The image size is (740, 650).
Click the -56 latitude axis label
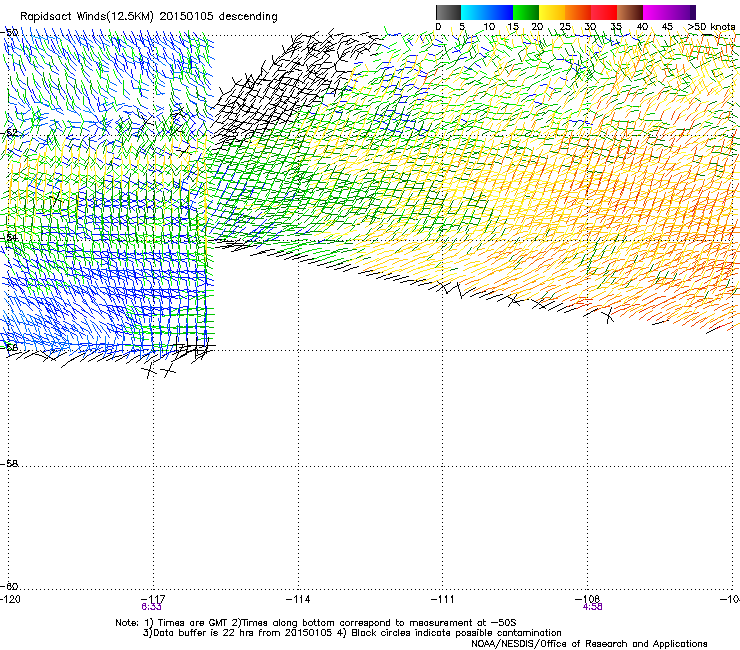(9, 347)
